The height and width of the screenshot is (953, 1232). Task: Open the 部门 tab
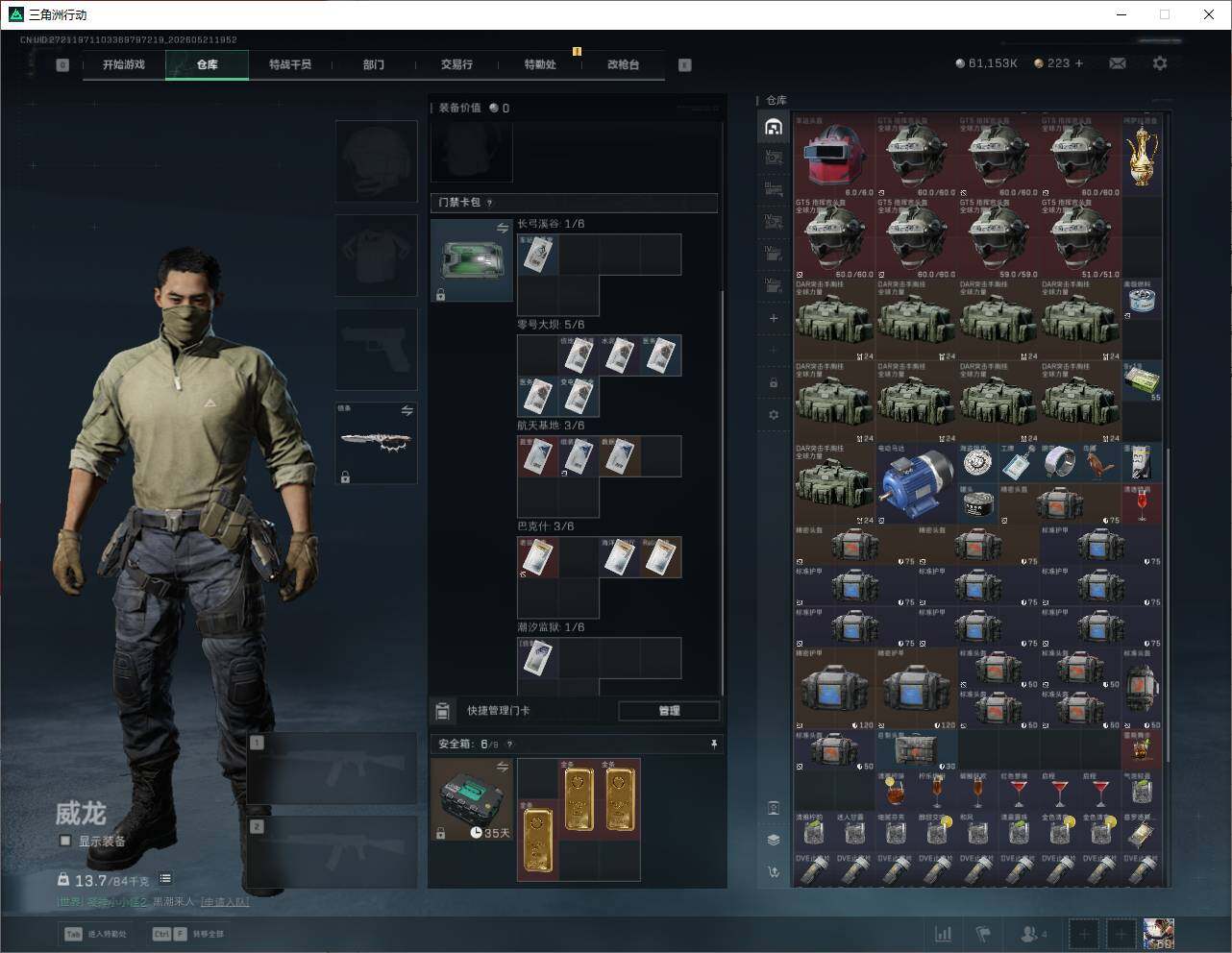click(x=374, y=64)
